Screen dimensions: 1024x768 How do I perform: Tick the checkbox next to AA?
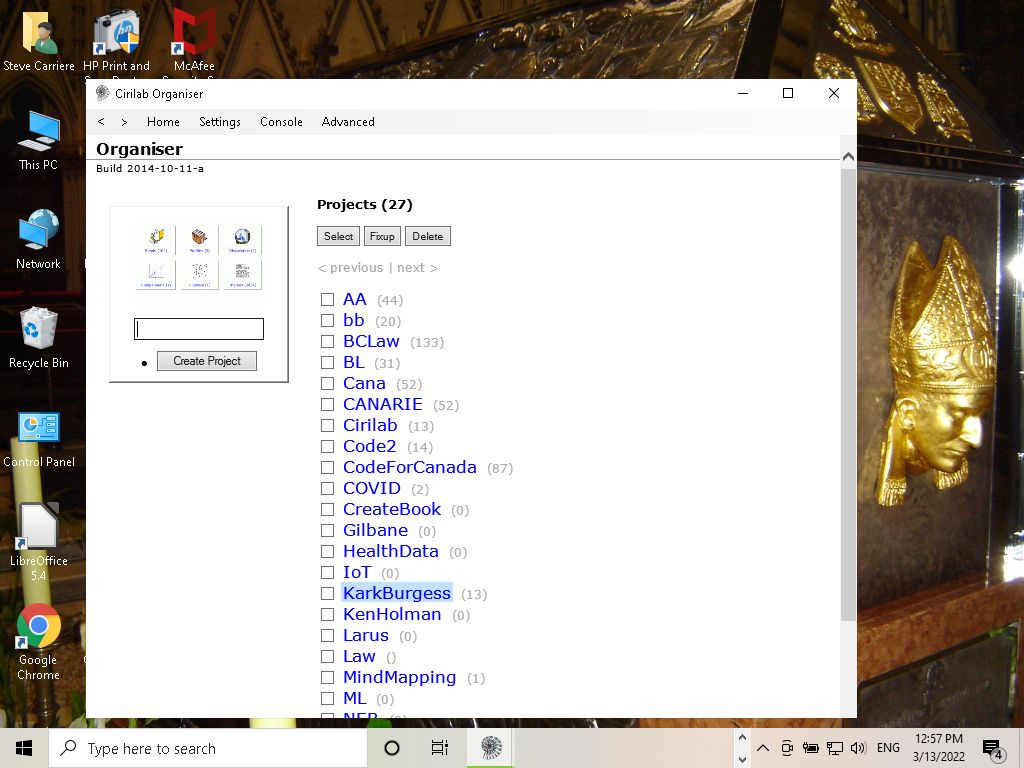pyautogui.click(x=327, y=300)
